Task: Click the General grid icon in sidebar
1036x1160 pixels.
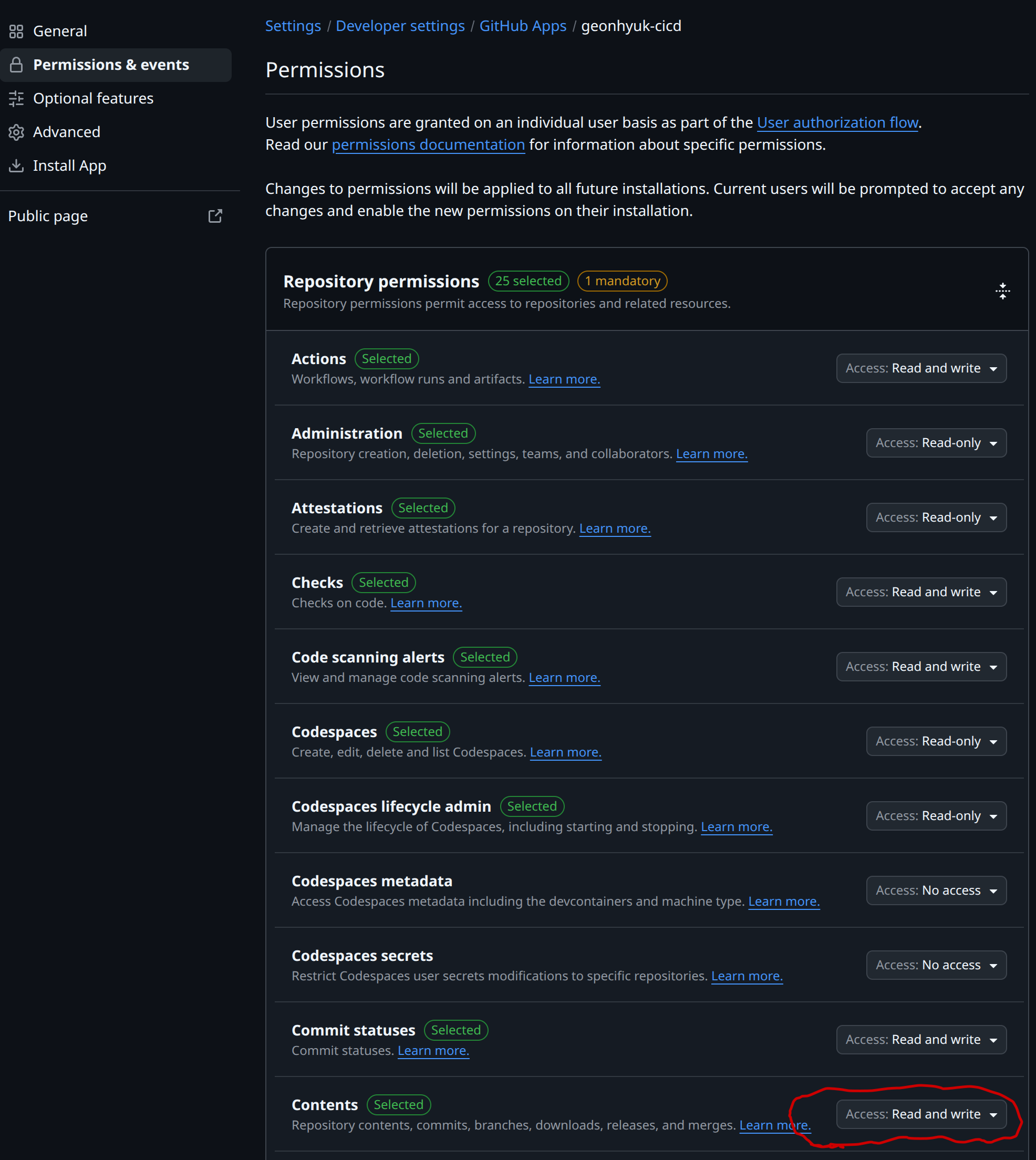Action: (x=16, y=32)
